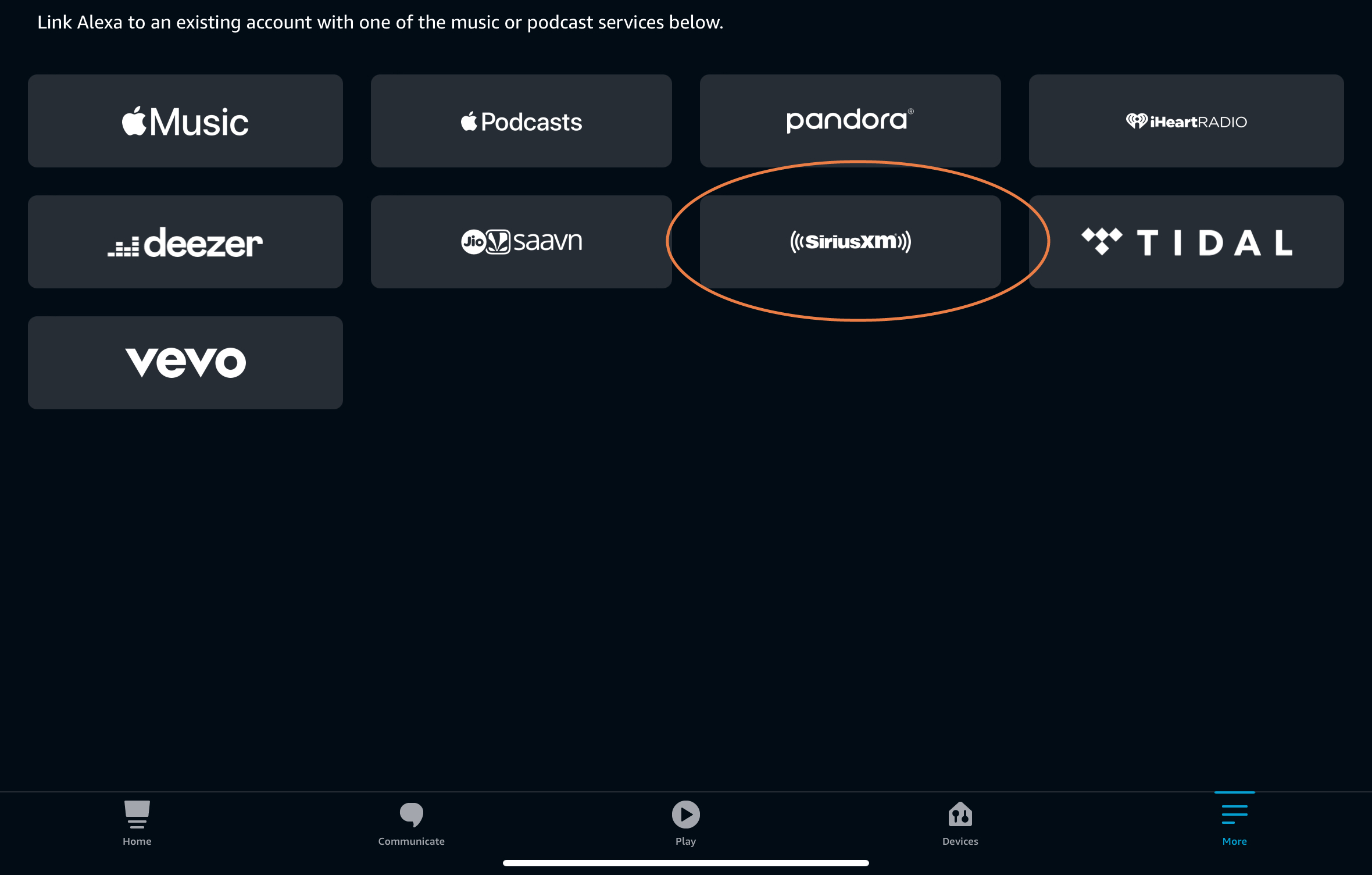Link the SiriusXM account to Alexa
Viewport: 1372px width, 875px height.
click(x=851, y=241)
